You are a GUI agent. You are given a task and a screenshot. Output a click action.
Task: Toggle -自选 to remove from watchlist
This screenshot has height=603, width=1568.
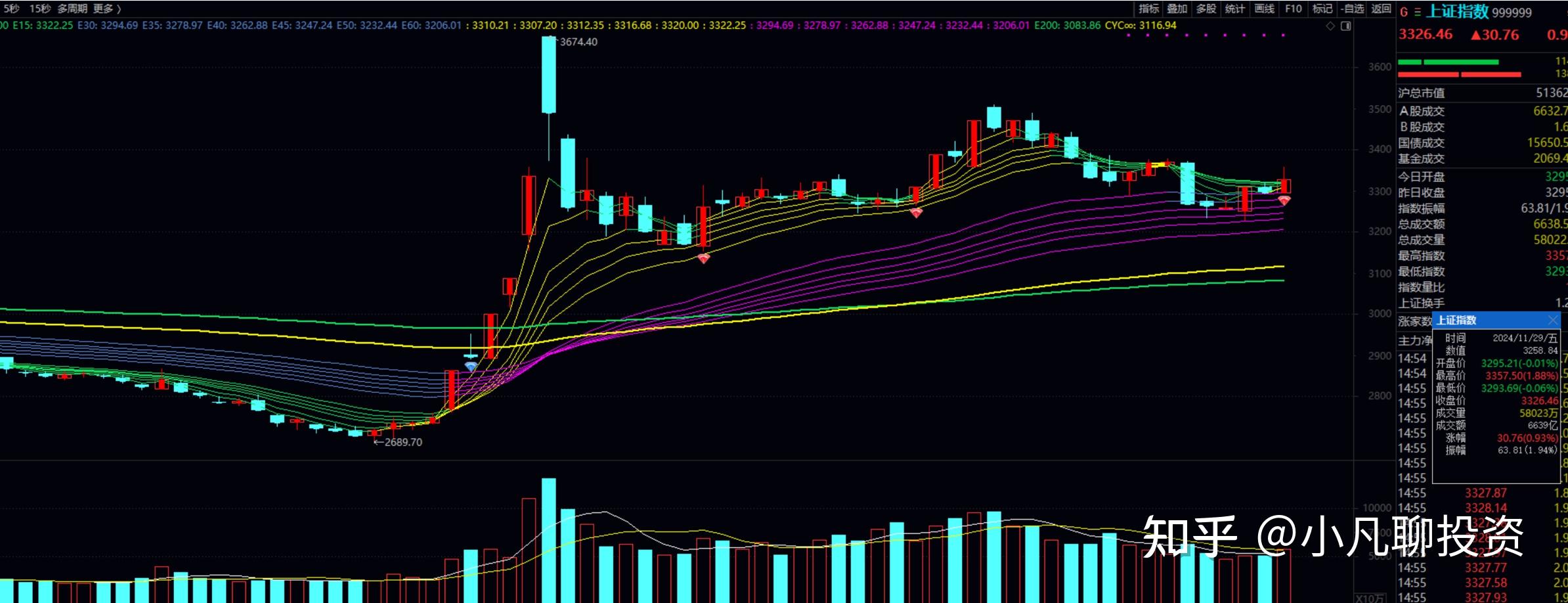[1352, 9]
